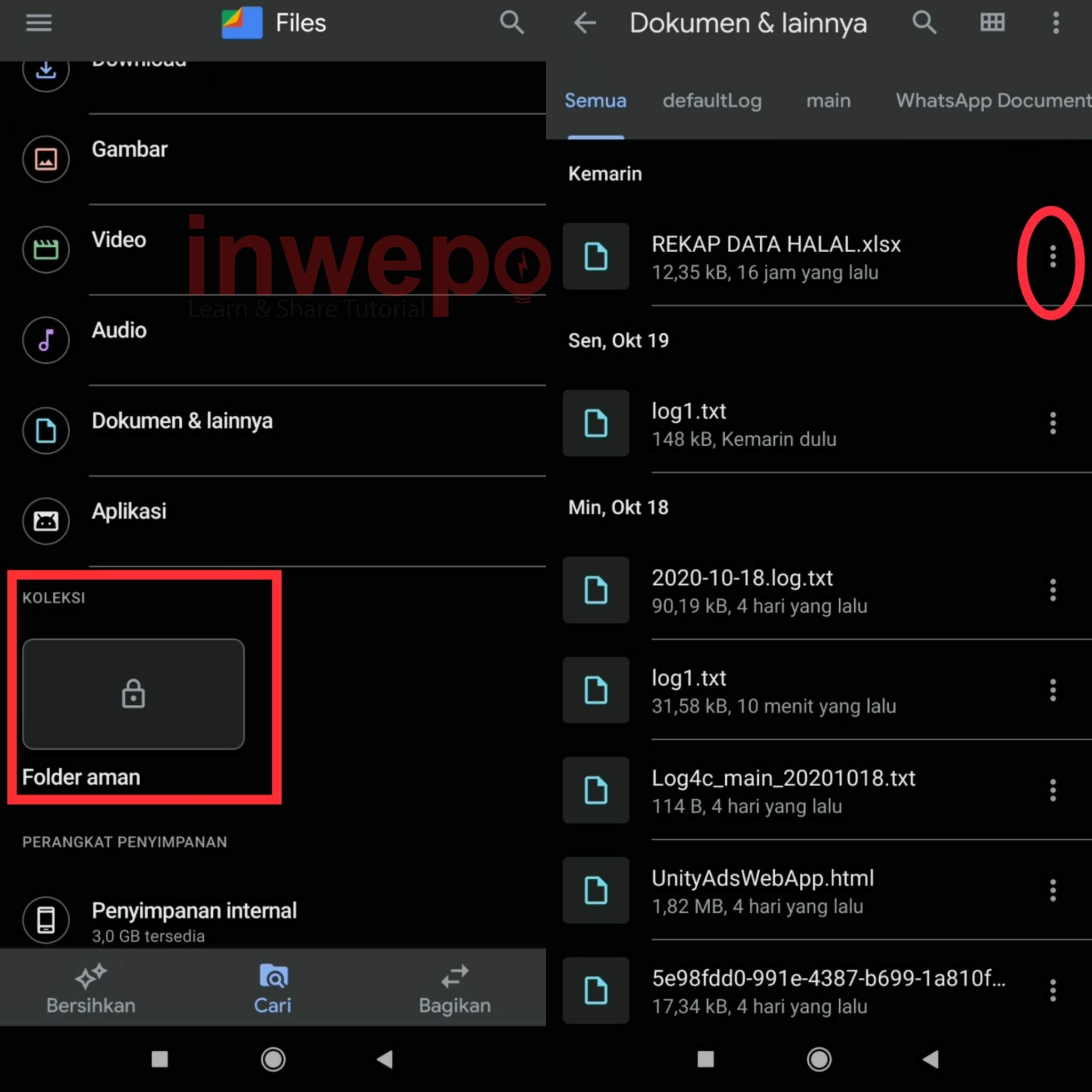1092x1092 pixels.
Task: Open the overflow menu for UnityAdsWebApp.html
Action: click(x=1052, y=890)
